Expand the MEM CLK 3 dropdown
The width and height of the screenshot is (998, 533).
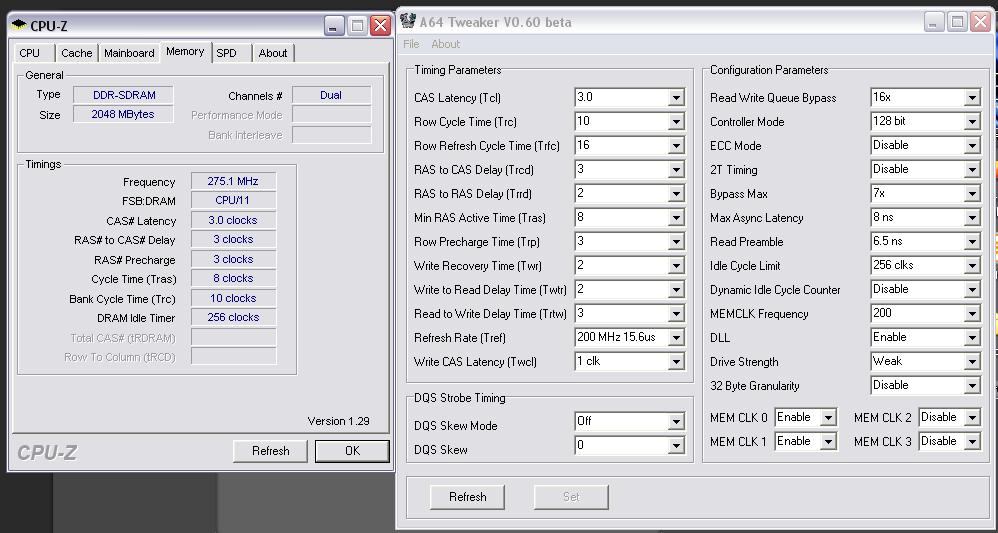pos(972,441)
